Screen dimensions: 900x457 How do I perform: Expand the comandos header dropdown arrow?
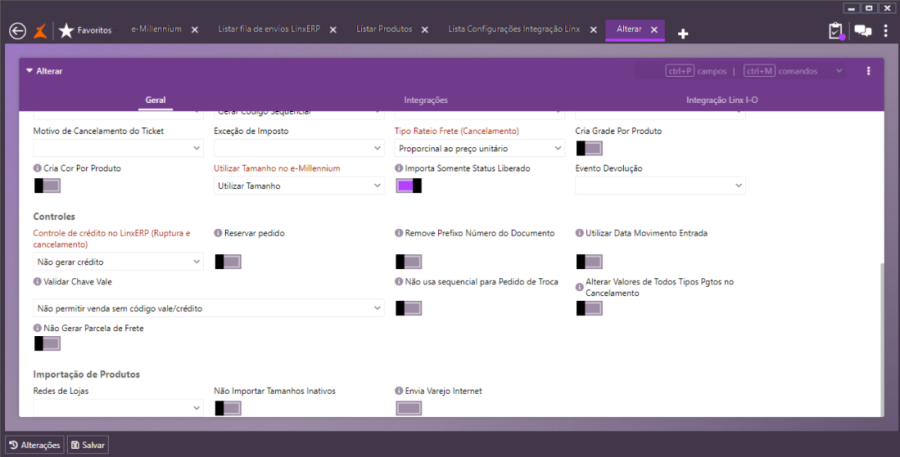tap(839, 71)
